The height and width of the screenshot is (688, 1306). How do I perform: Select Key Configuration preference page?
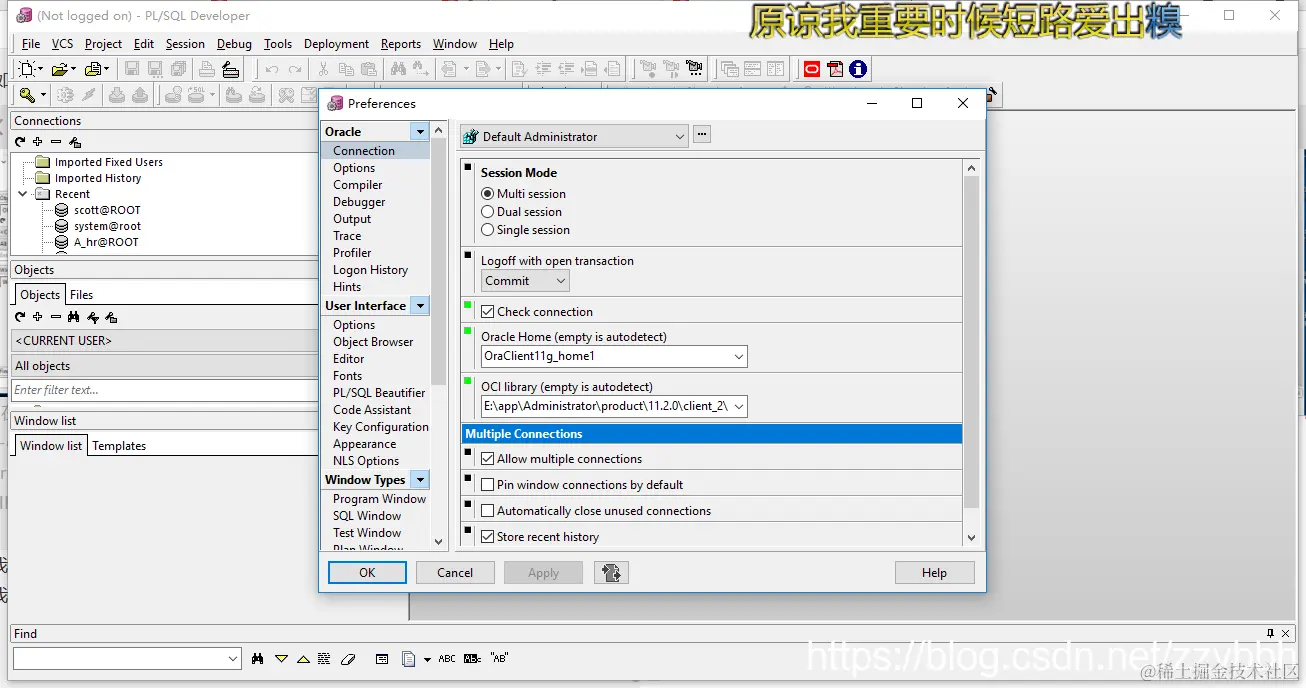click(380, 427)
